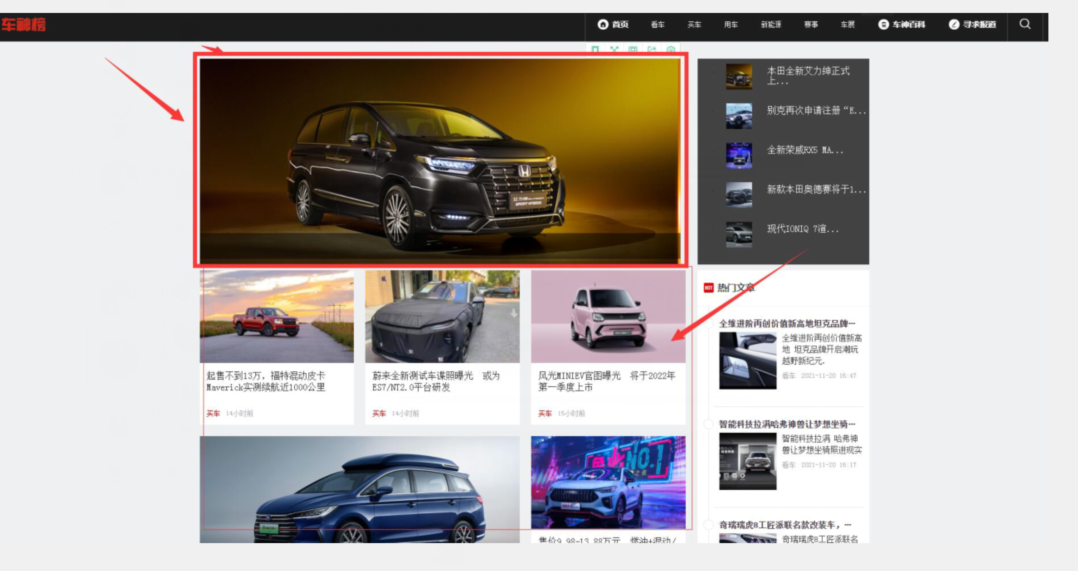Open the 车神百科 nav item

pos(902,25)
